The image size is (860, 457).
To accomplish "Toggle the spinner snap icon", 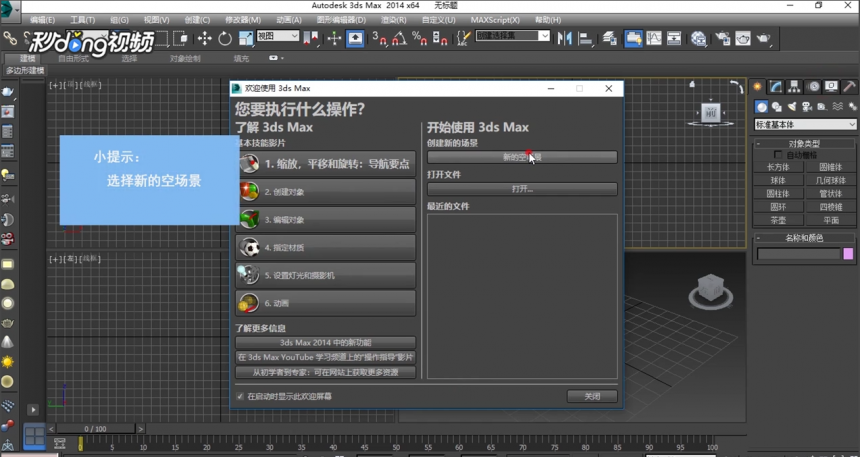I will pos(439,38).
